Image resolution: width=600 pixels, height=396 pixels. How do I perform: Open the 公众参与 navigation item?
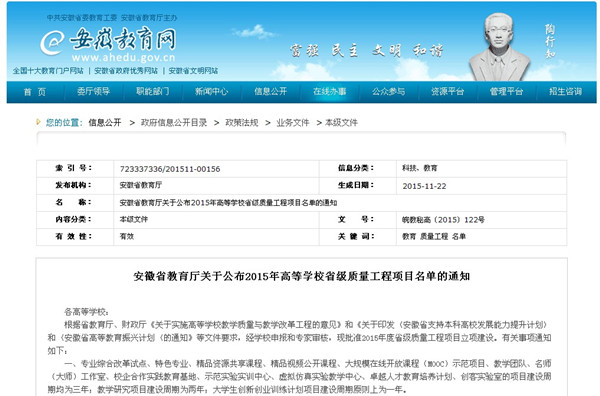point(388,91)
